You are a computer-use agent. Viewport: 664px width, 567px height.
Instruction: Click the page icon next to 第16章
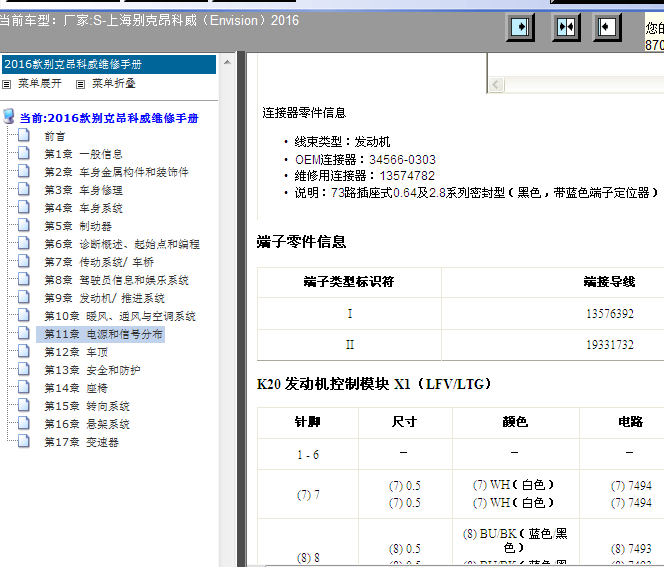24,423
